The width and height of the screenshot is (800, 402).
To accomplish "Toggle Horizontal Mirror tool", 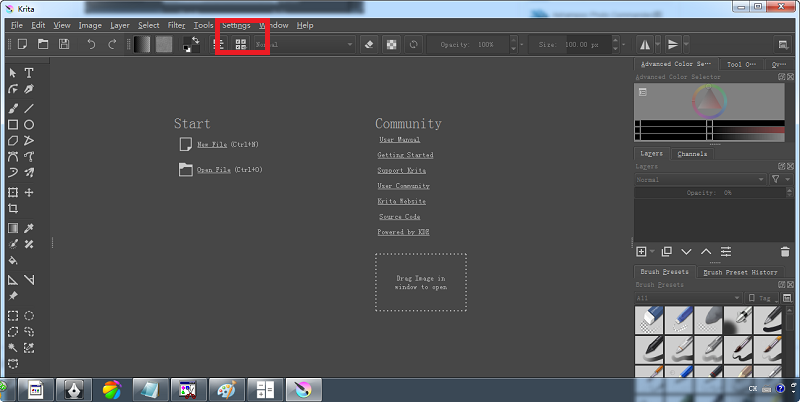I will click(x=645, y=44).
